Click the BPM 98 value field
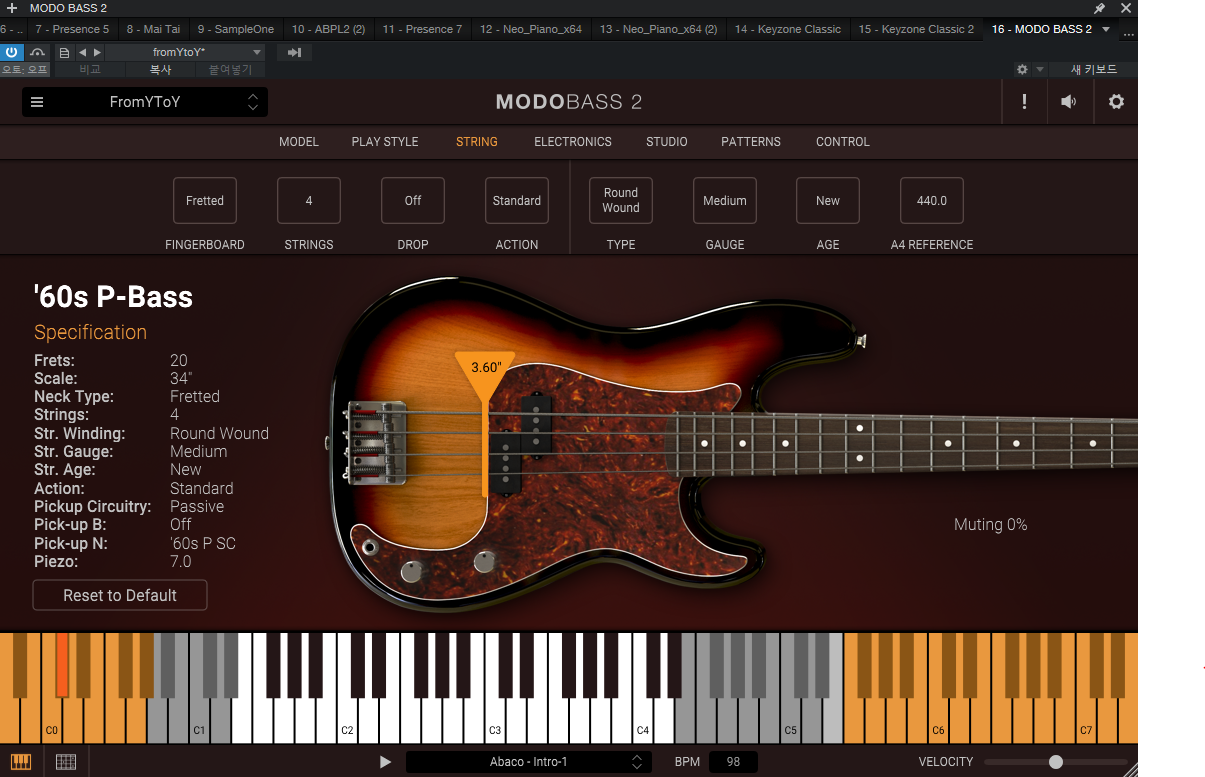 (x=733, y=762)
